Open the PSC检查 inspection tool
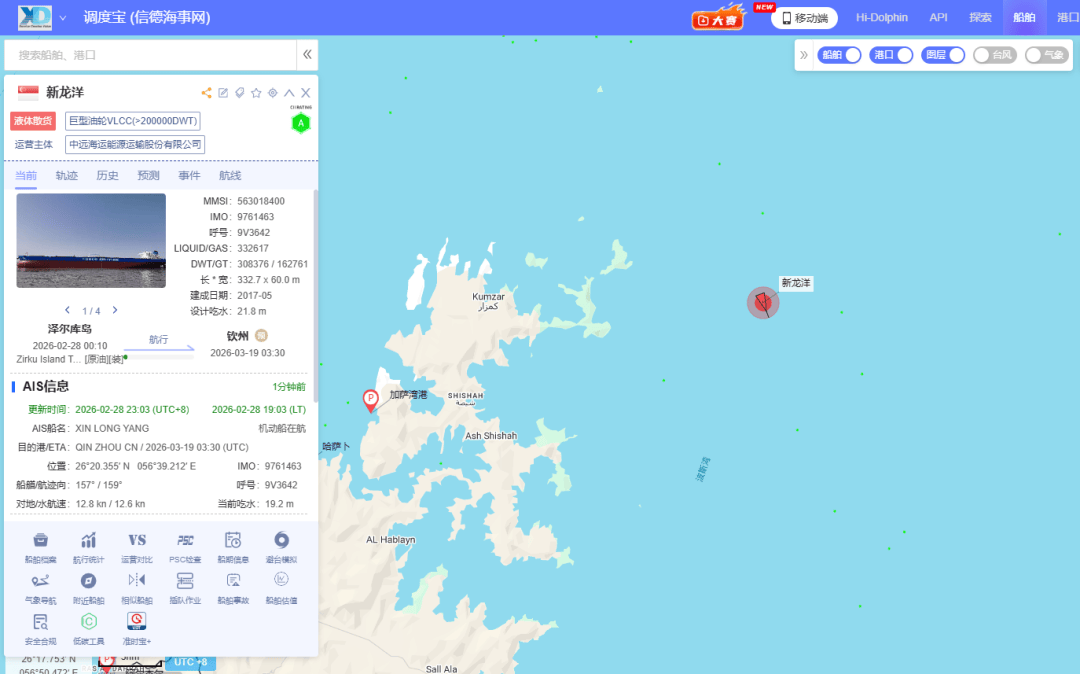Screen dimensions: 1080x674 pos(185,545)
